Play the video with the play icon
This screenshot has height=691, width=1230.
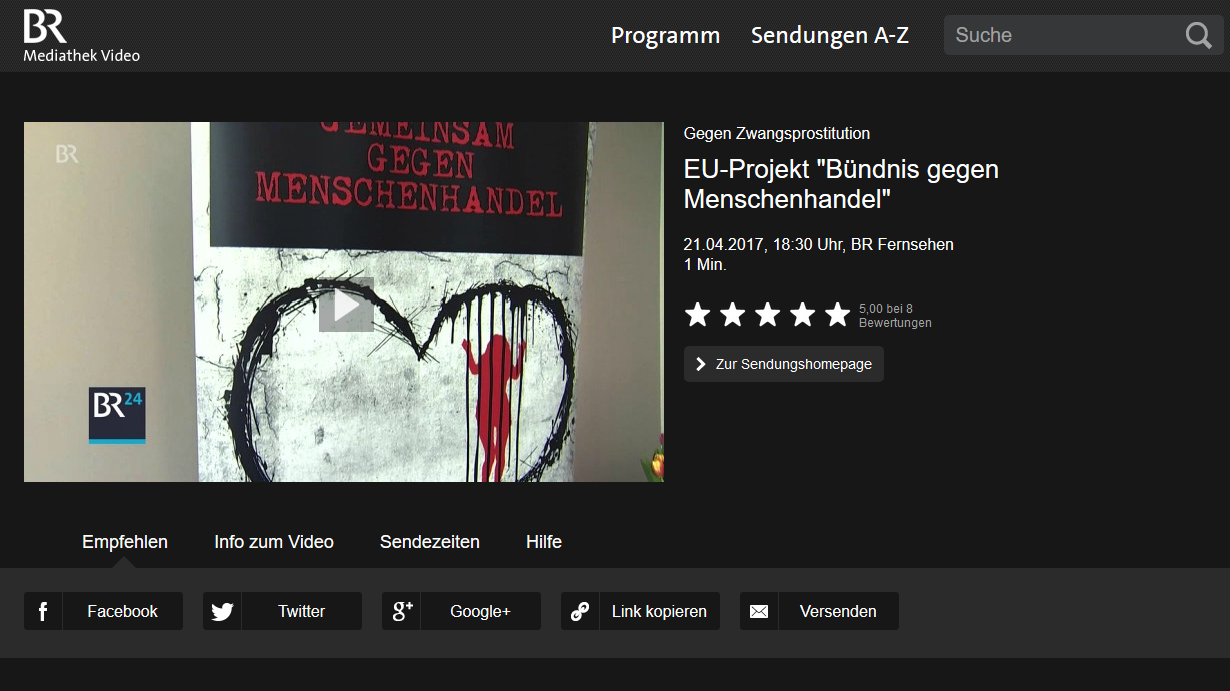click(x=346, y=305)
